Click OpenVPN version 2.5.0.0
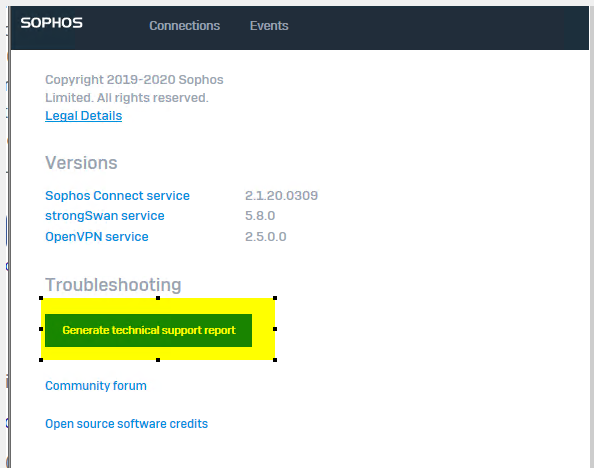 pyautogui.click(x=266, y=236)
